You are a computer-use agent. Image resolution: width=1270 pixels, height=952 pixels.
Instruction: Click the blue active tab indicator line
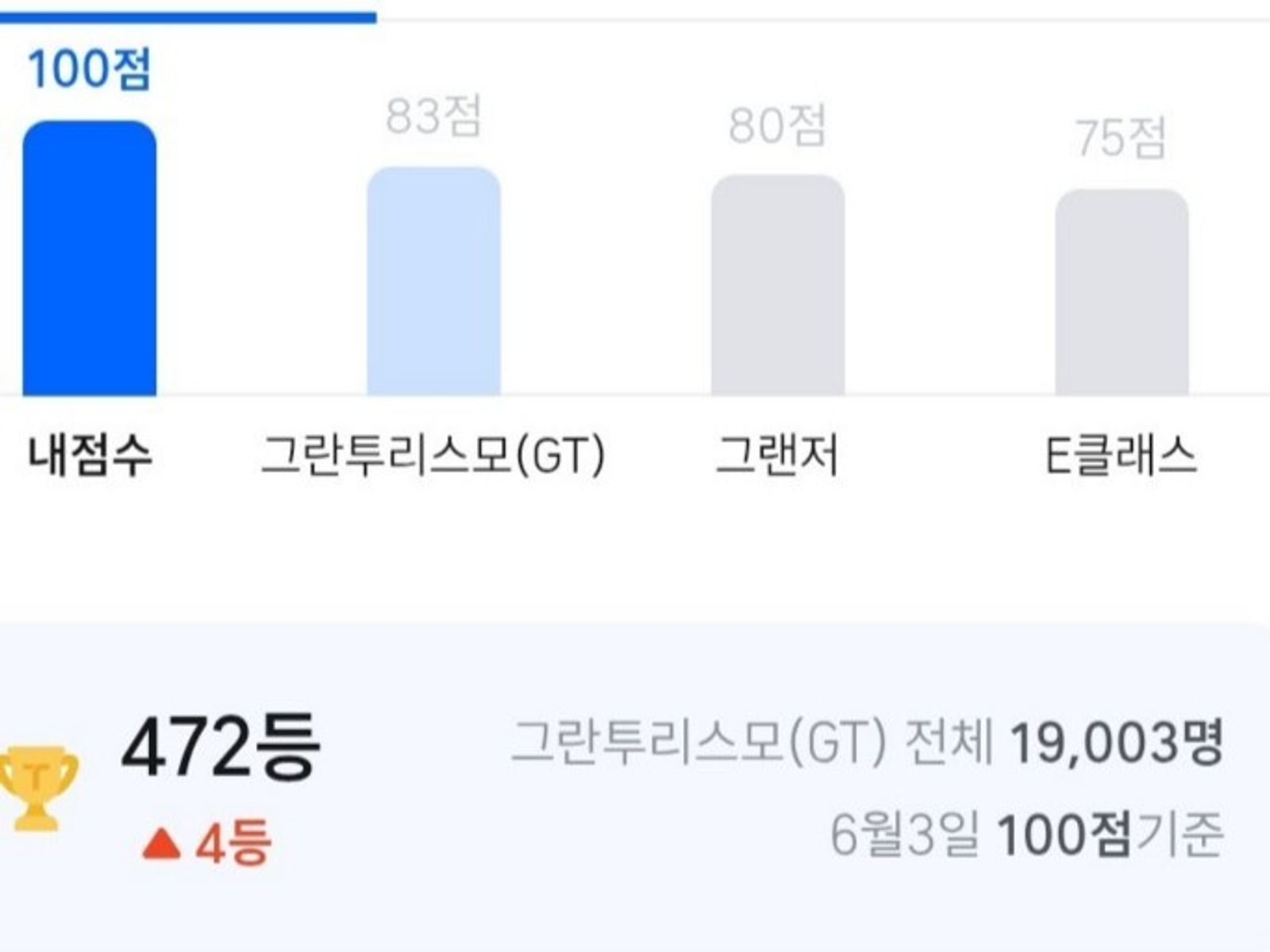point(188,17)
